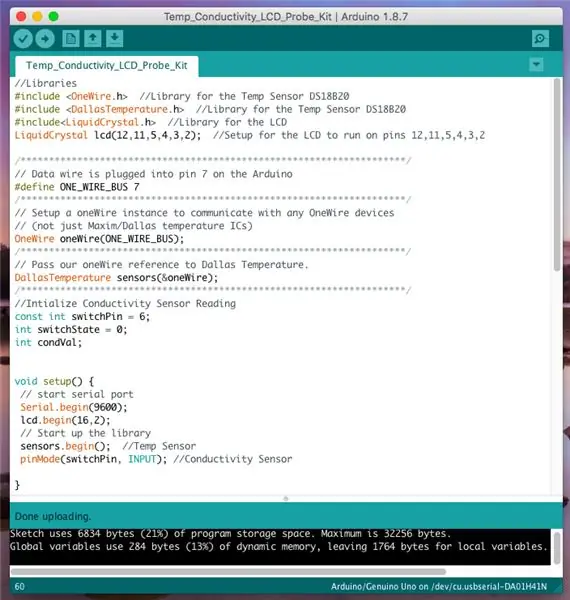Expand the tab options dropdown arrow
The image size is (570, 600).
[x=536, y=65]
